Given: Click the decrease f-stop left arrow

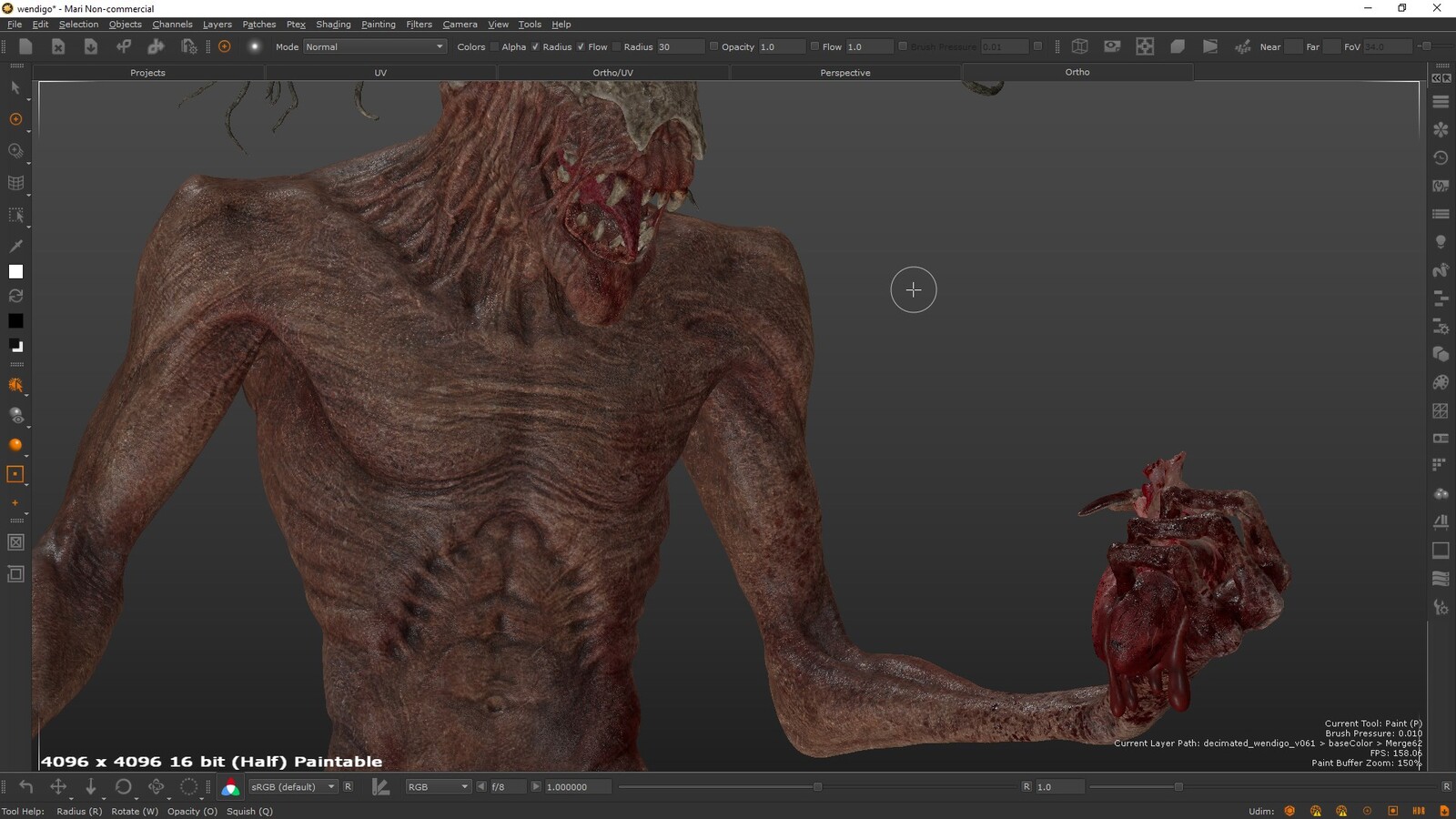Looking at the screenshot, I should [481, 787].
